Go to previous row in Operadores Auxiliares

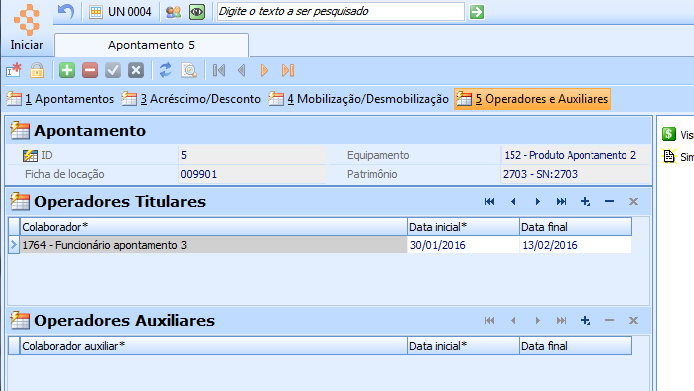coord(513,321)
